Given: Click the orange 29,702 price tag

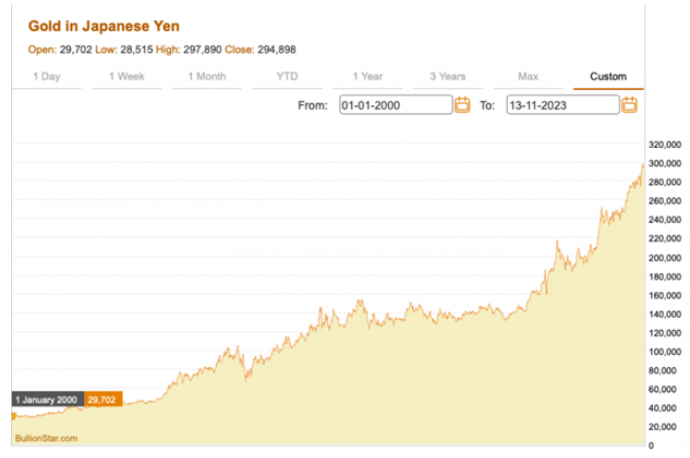Looking at the screenshot, I should pos(103,399).
